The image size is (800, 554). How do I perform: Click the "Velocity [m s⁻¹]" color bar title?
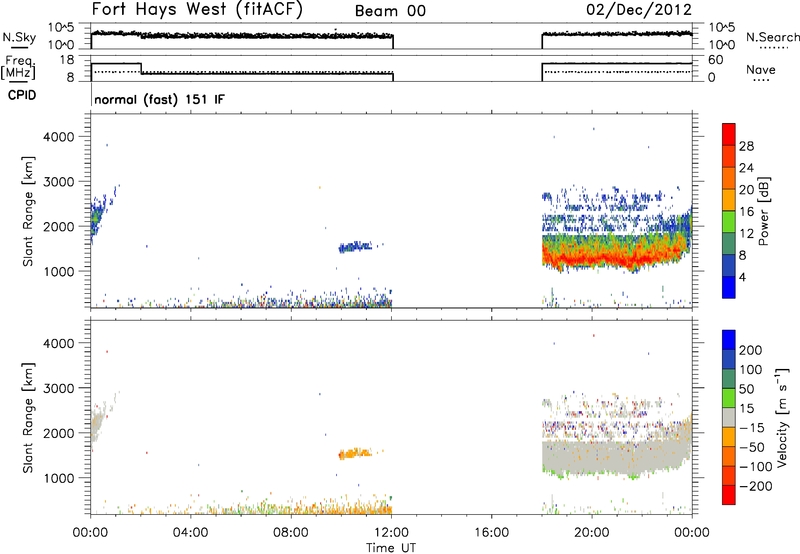781,417
